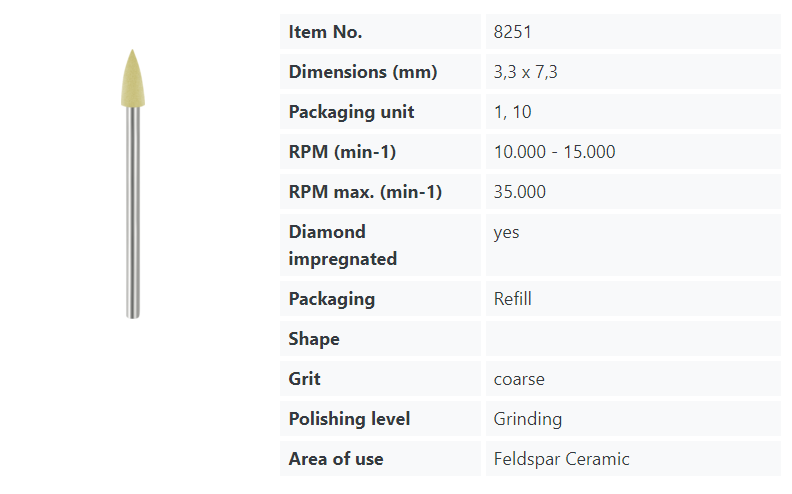Click the Packaging unit label
This screenshot has height=494, width=792.
pyautogui.click(x=351, y=112)
